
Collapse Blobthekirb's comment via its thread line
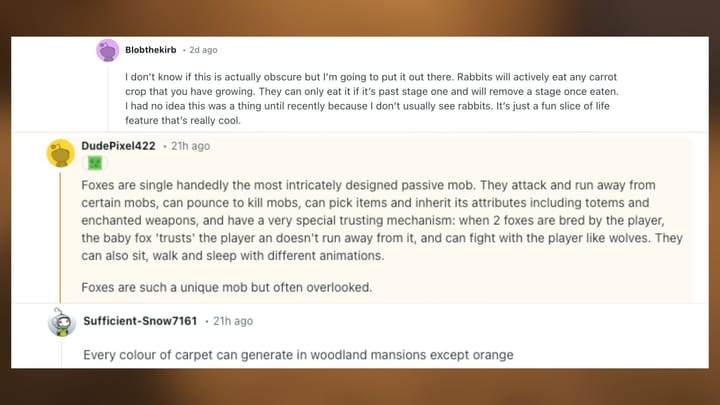coord(108,95)
